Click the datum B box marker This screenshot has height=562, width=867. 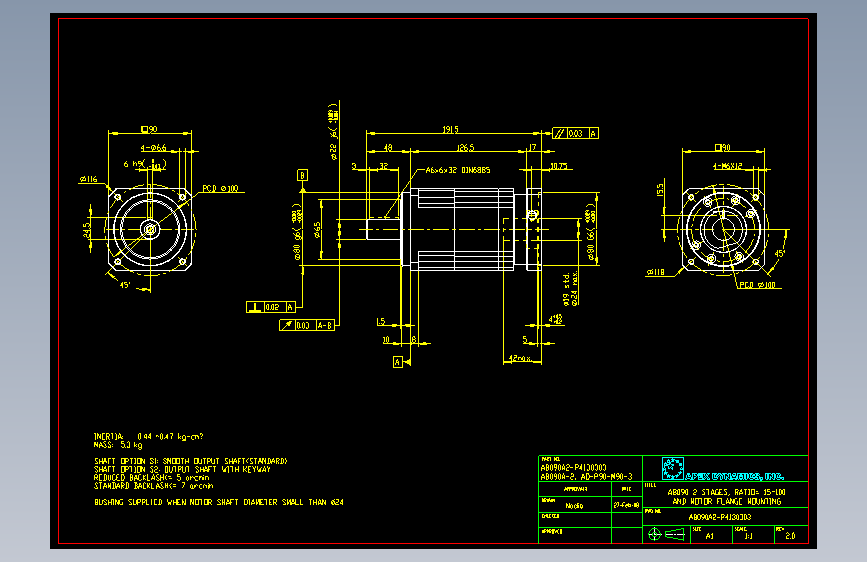[302, 175]
